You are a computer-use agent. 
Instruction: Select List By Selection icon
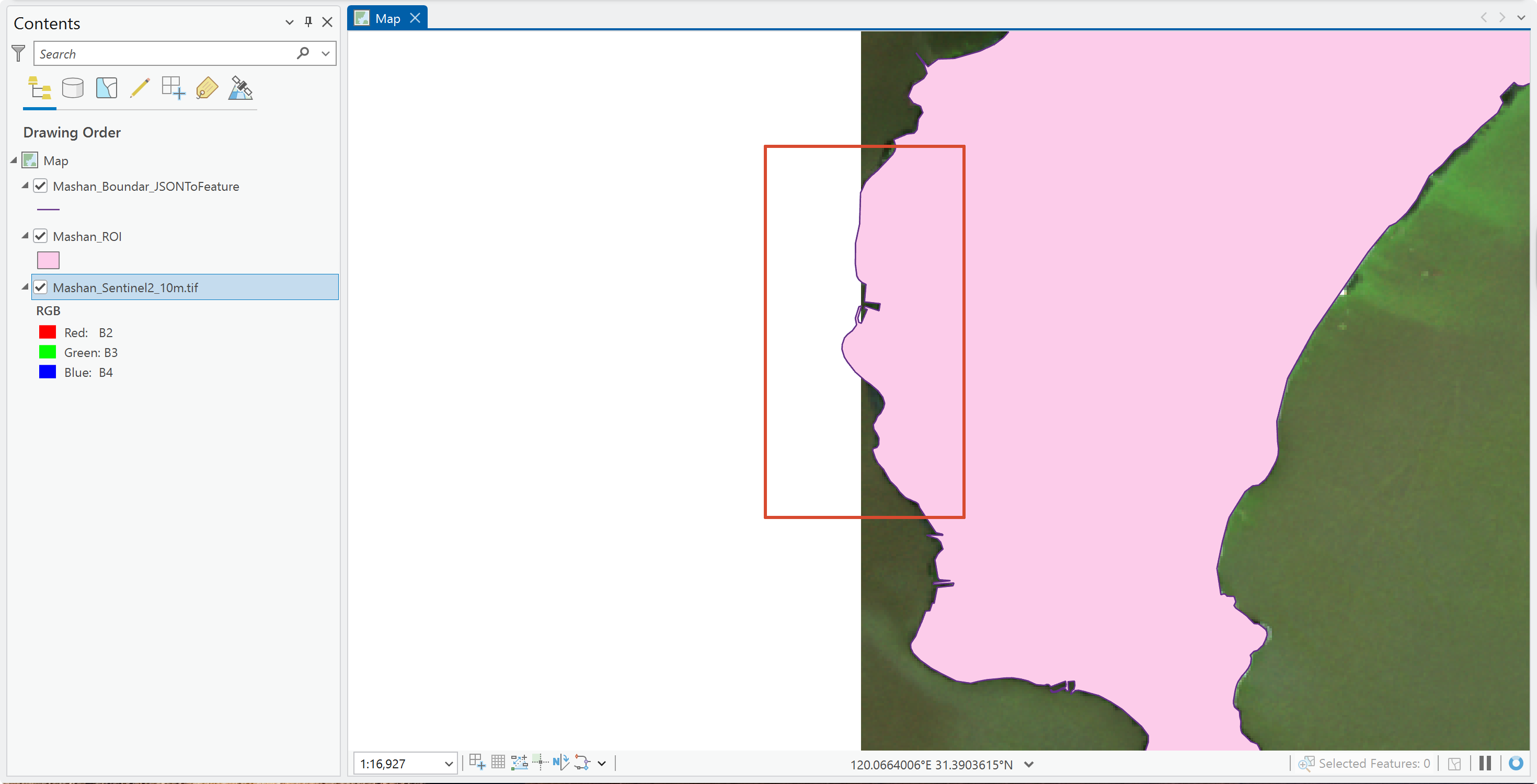[106, 88]
